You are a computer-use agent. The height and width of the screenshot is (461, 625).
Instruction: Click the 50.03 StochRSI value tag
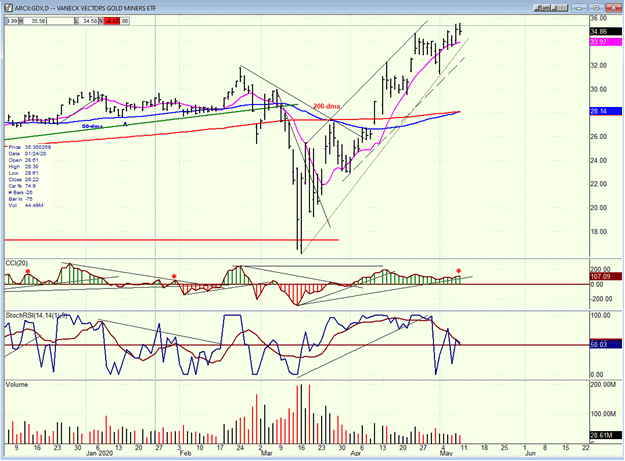pyautogui.click(x=605, y=344)
